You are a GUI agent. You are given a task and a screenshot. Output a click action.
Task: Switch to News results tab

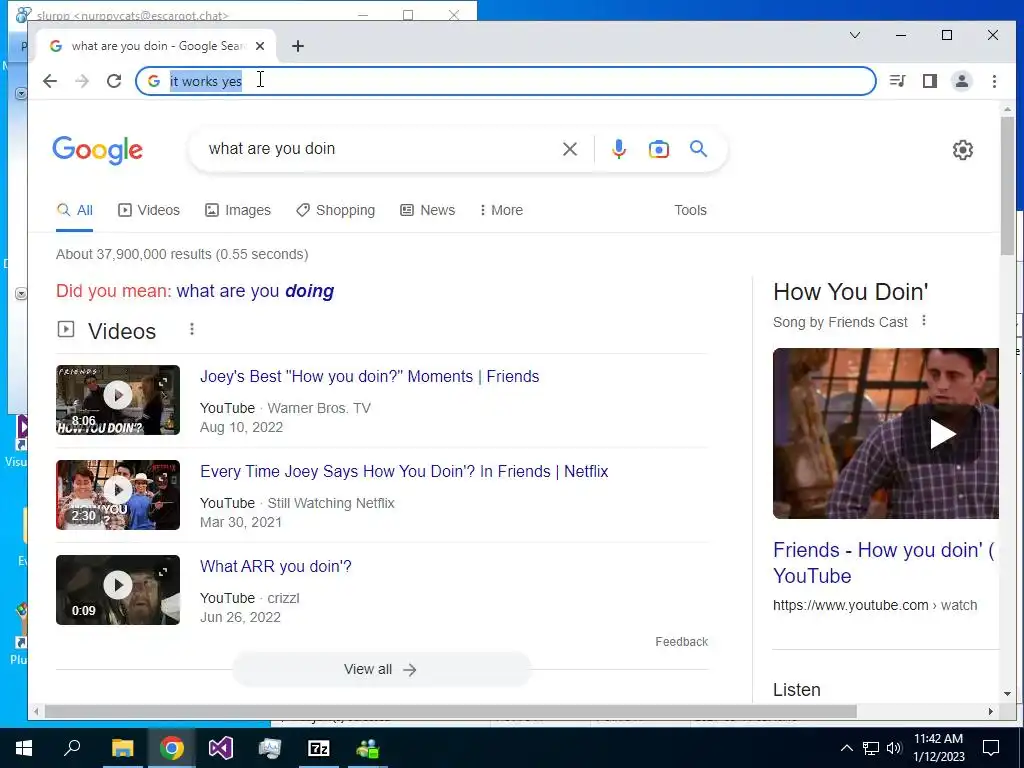click(x=428, y=210)
